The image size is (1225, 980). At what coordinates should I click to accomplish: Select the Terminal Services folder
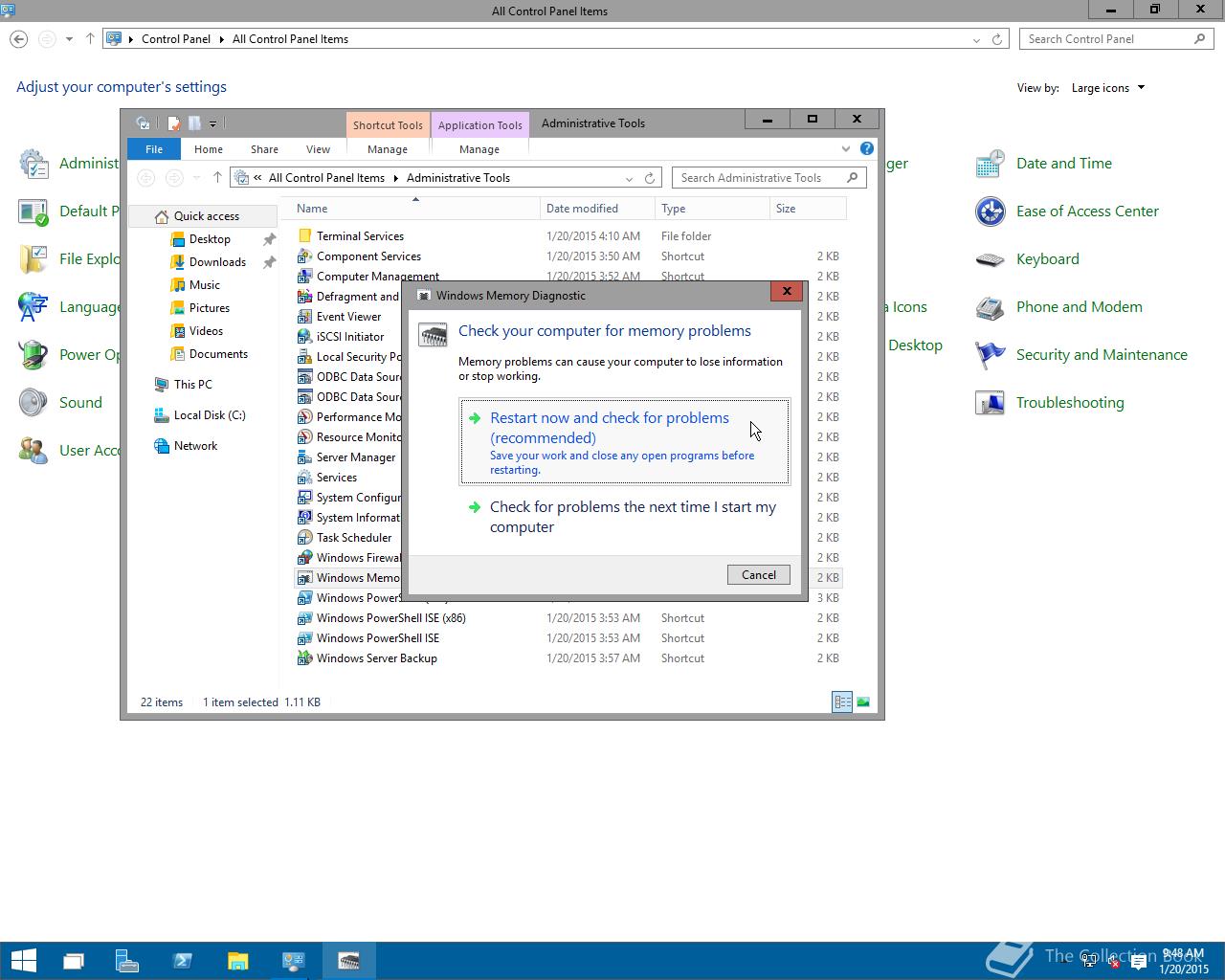tap(568, 236)
